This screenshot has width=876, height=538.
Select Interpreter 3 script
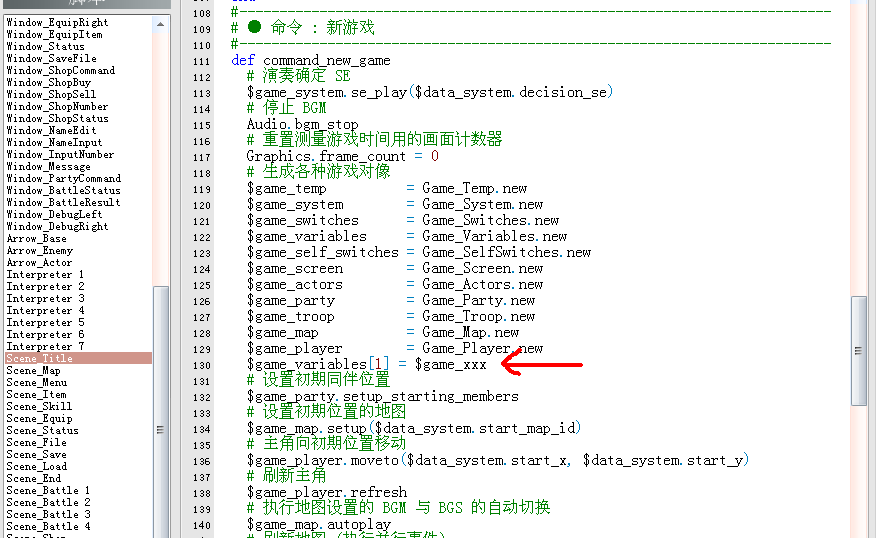45,299
